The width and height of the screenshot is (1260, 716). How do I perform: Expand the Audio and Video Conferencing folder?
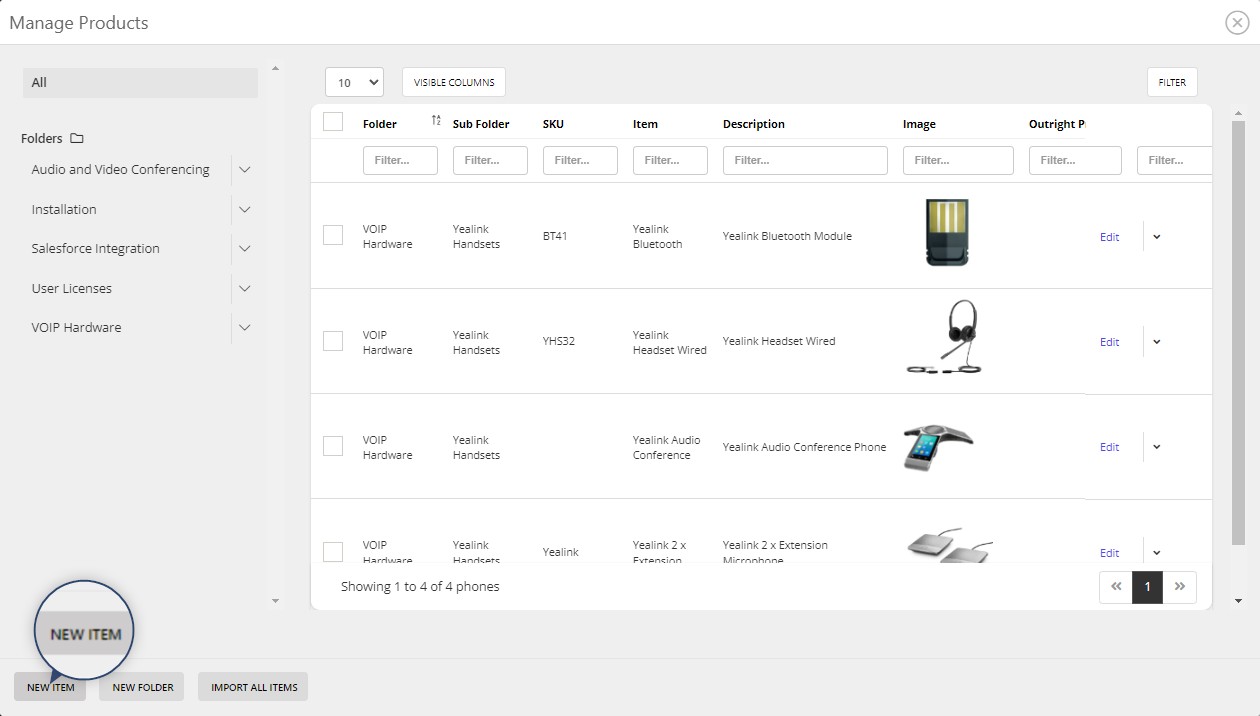coord(245,169)
